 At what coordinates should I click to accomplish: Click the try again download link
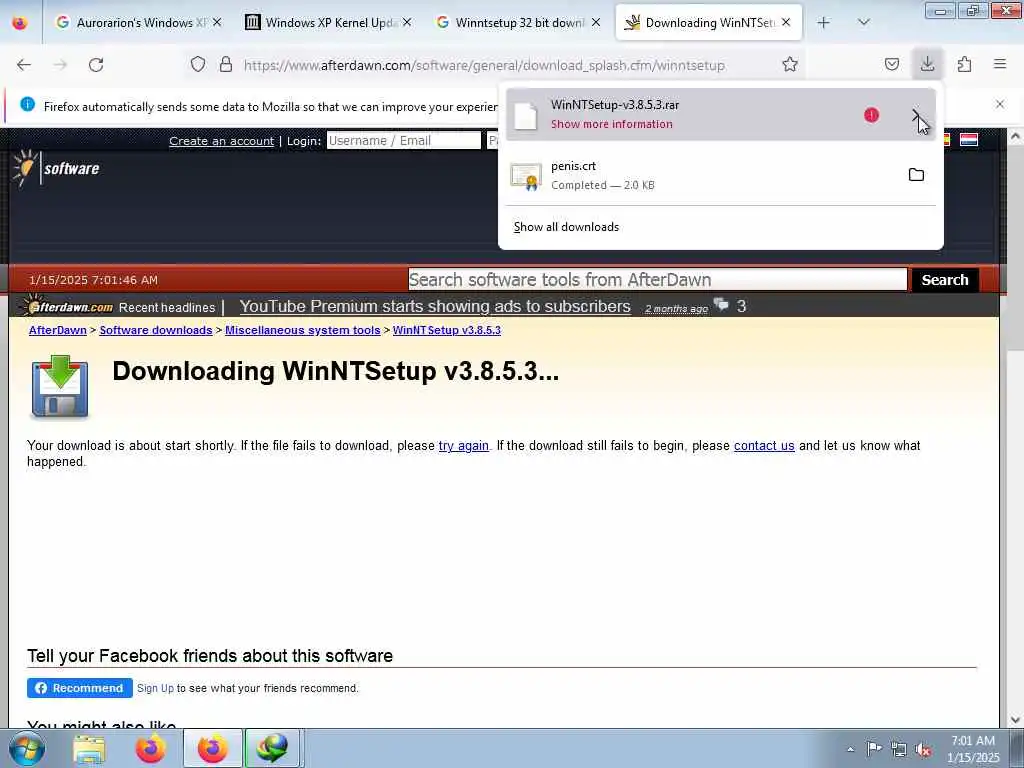click(464, 445)
